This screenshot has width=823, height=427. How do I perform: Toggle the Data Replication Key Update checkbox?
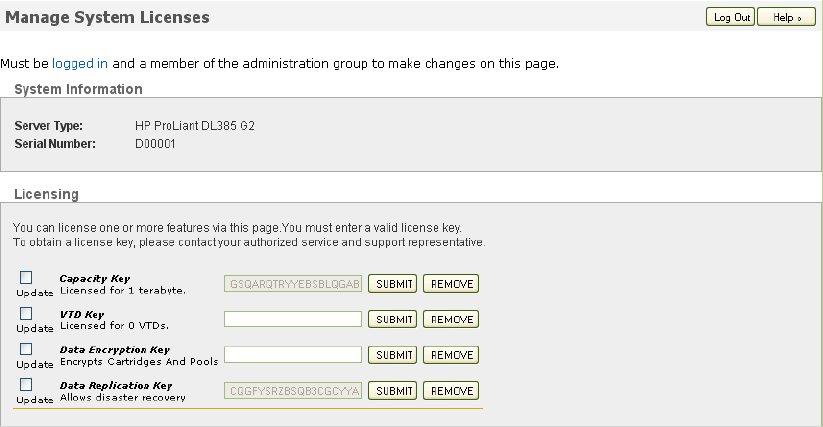(27, 385)
